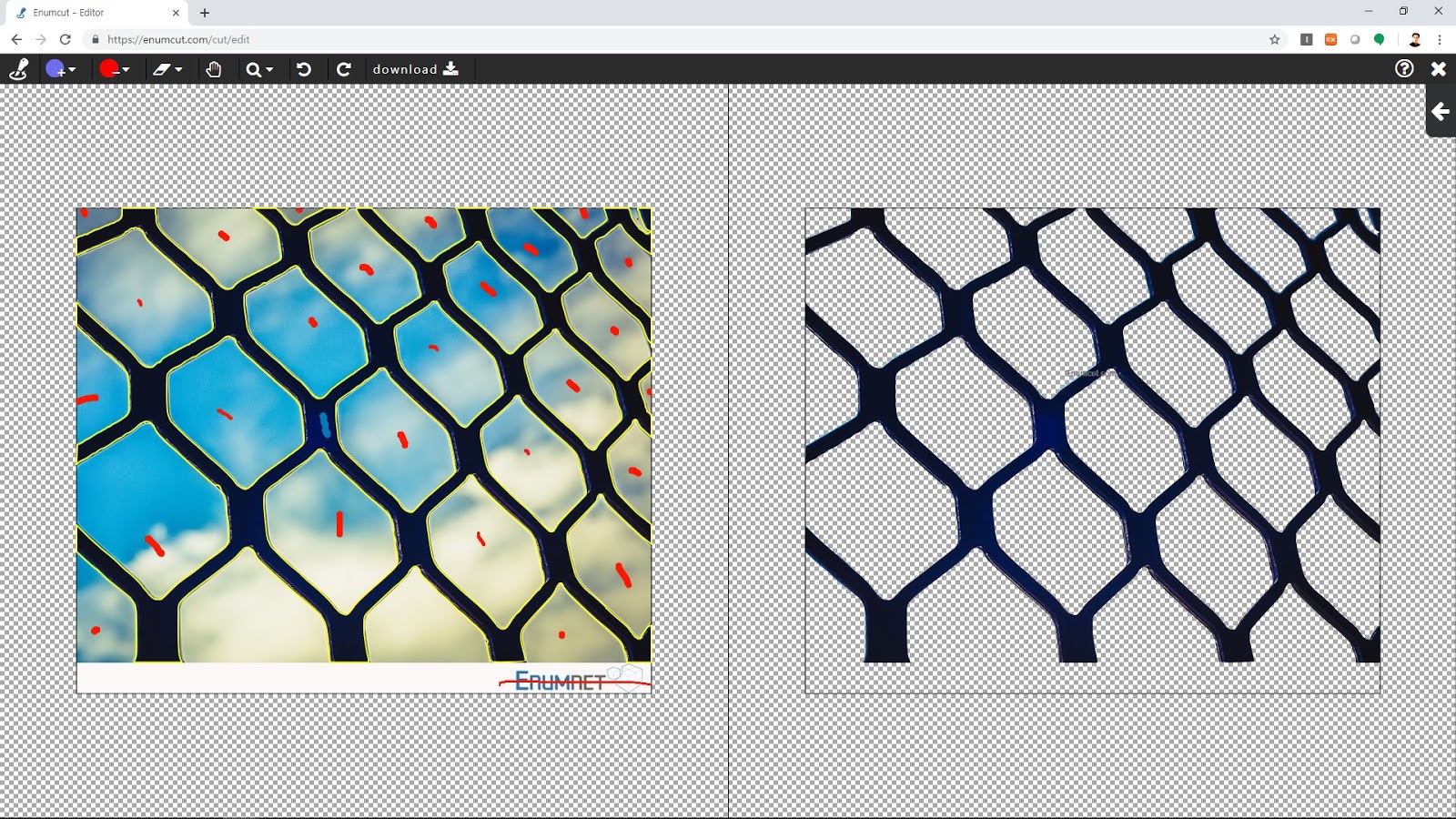Open a new browser tab

[204, 13]
